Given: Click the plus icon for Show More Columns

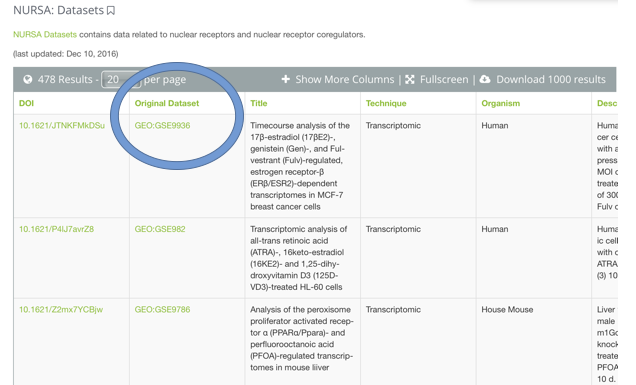Looking at the screenshot, I should point(286,79).
